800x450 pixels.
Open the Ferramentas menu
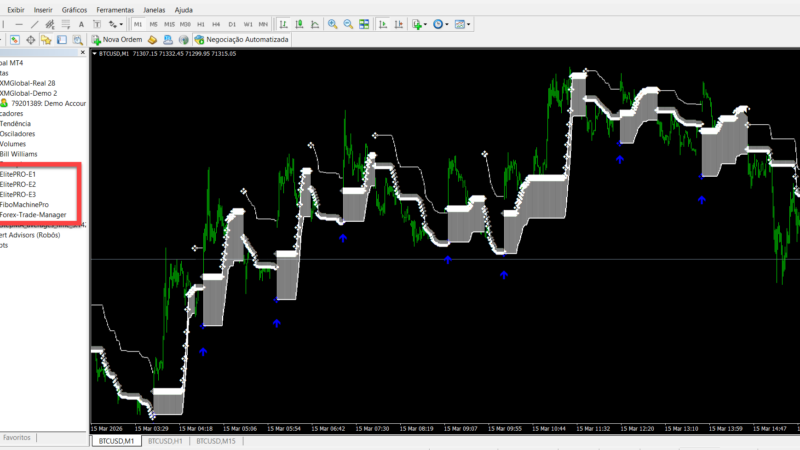pyautogui.click(x=115, y=10)
